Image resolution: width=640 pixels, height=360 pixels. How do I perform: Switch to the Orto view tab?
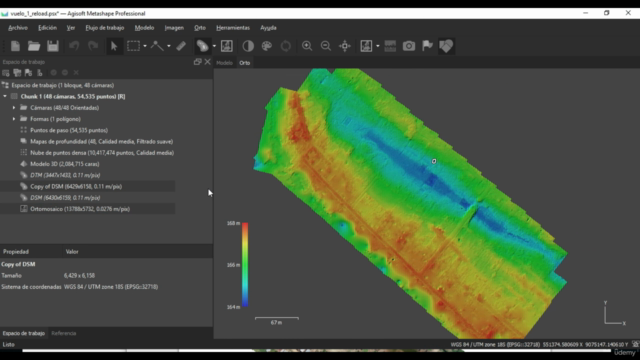[x=244, y=62]
